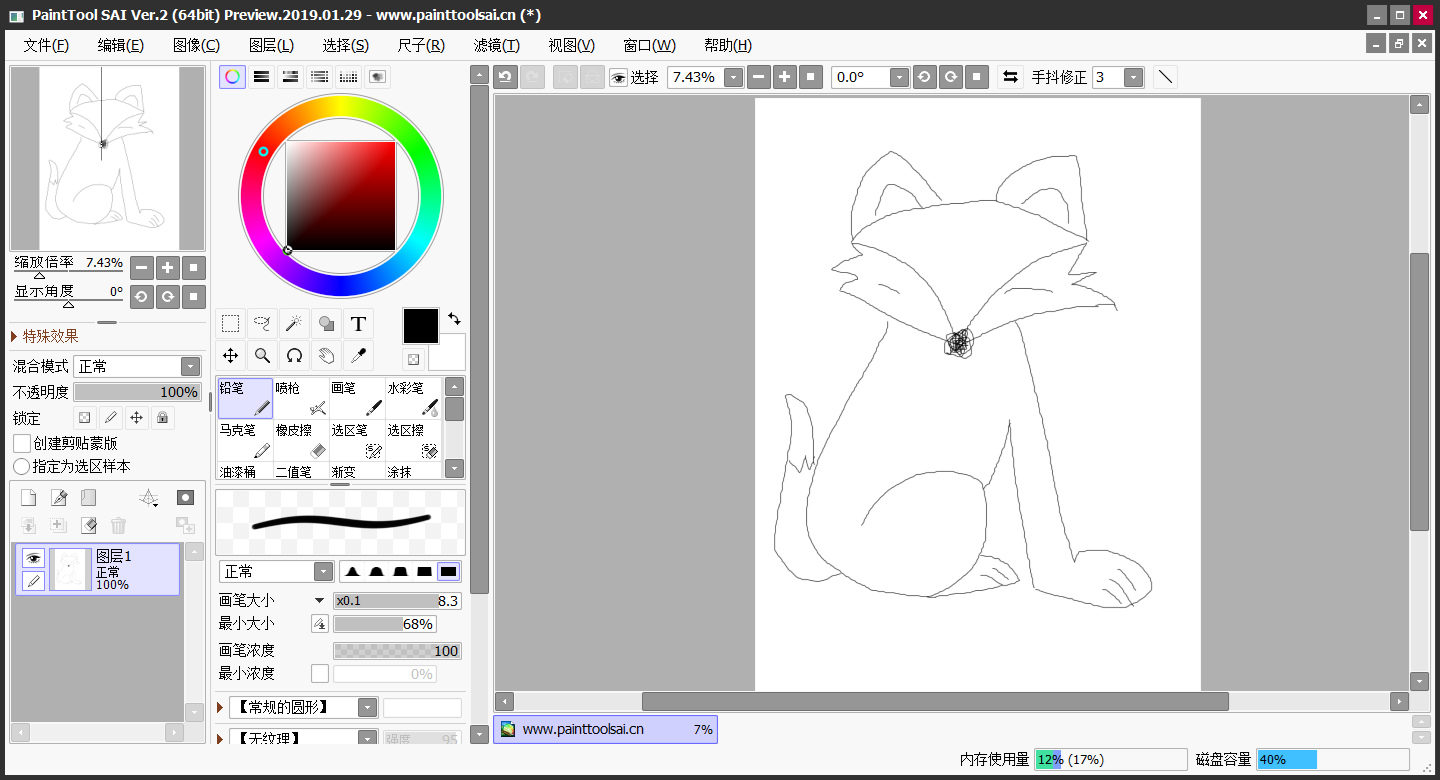Select the hand pan tool
This screenshot has width=1440, height=780.
(326, 355)
